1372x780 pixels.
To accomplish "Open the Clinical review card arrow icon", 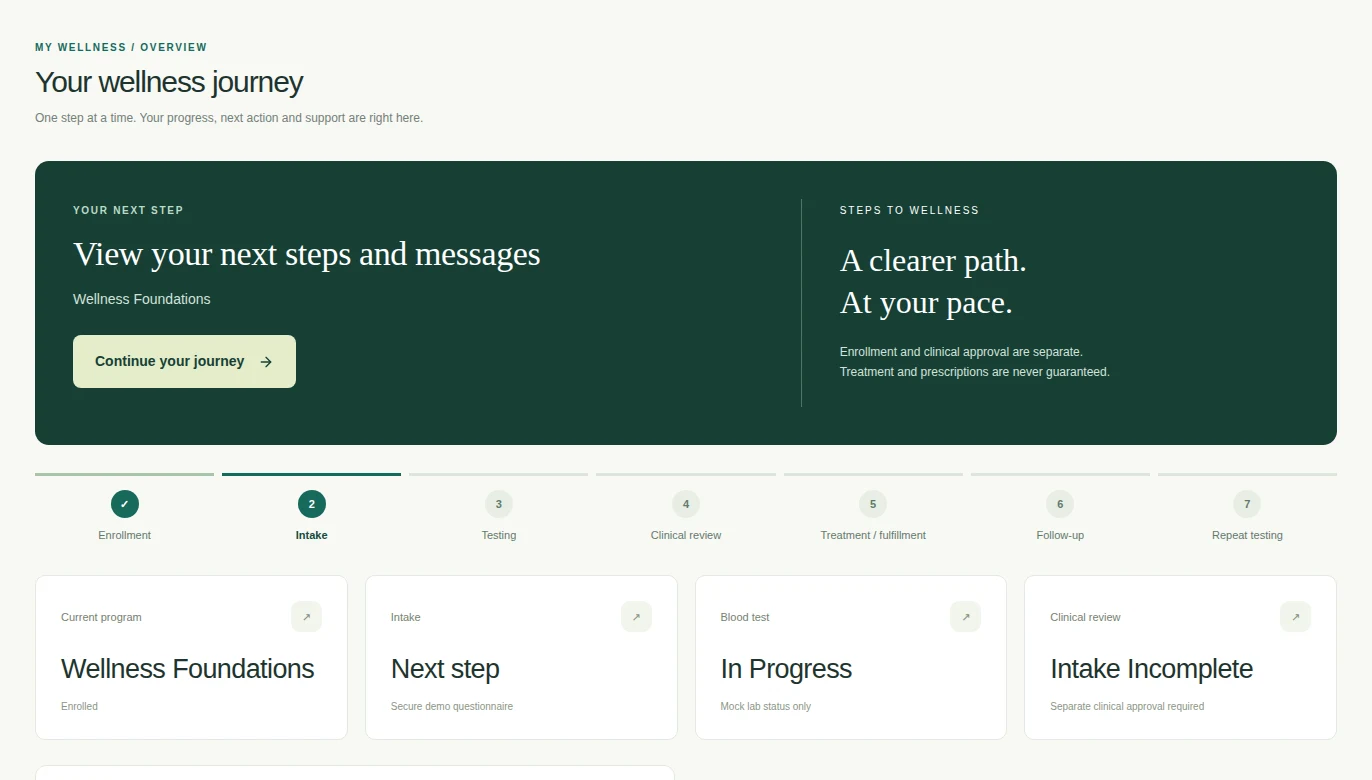I will (x=1295, y=617).
